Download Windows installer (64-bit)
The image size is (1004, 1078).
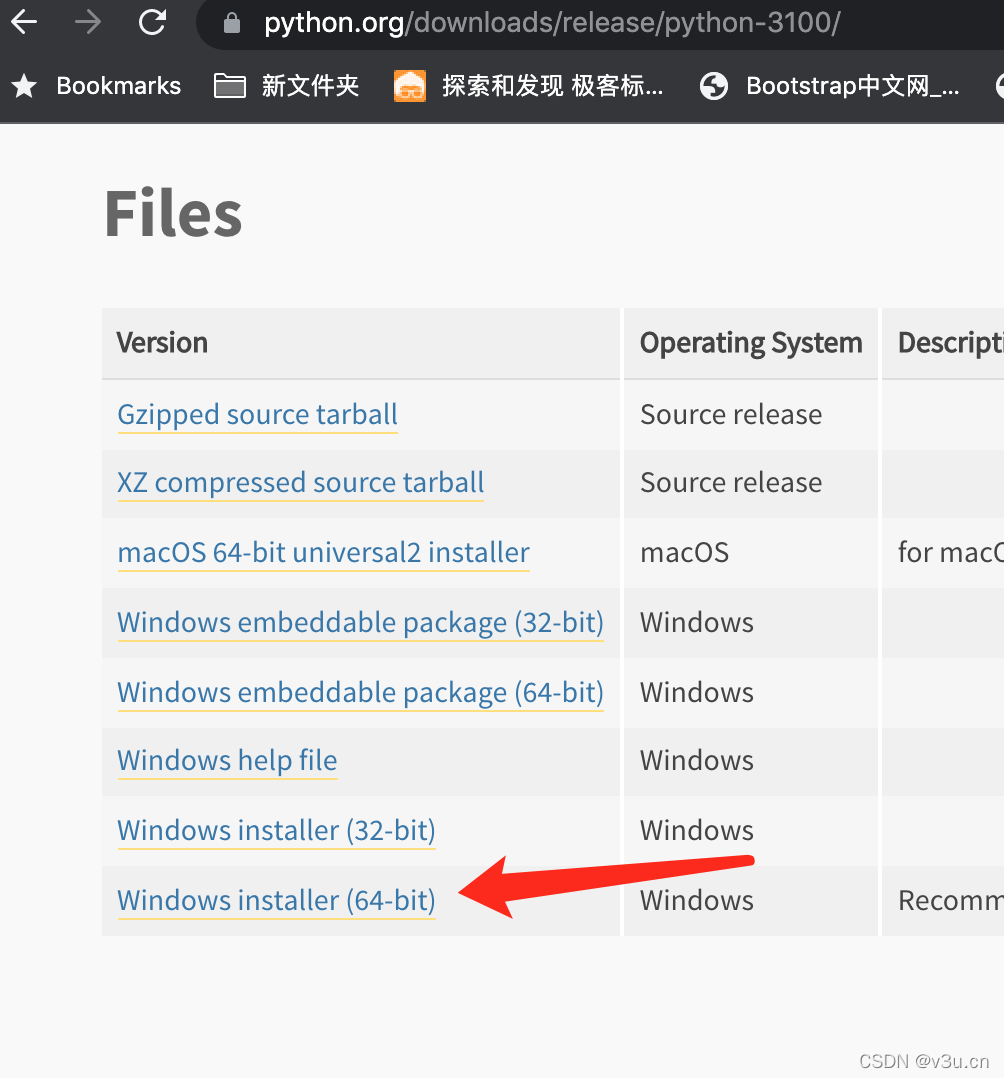[276, 901]
